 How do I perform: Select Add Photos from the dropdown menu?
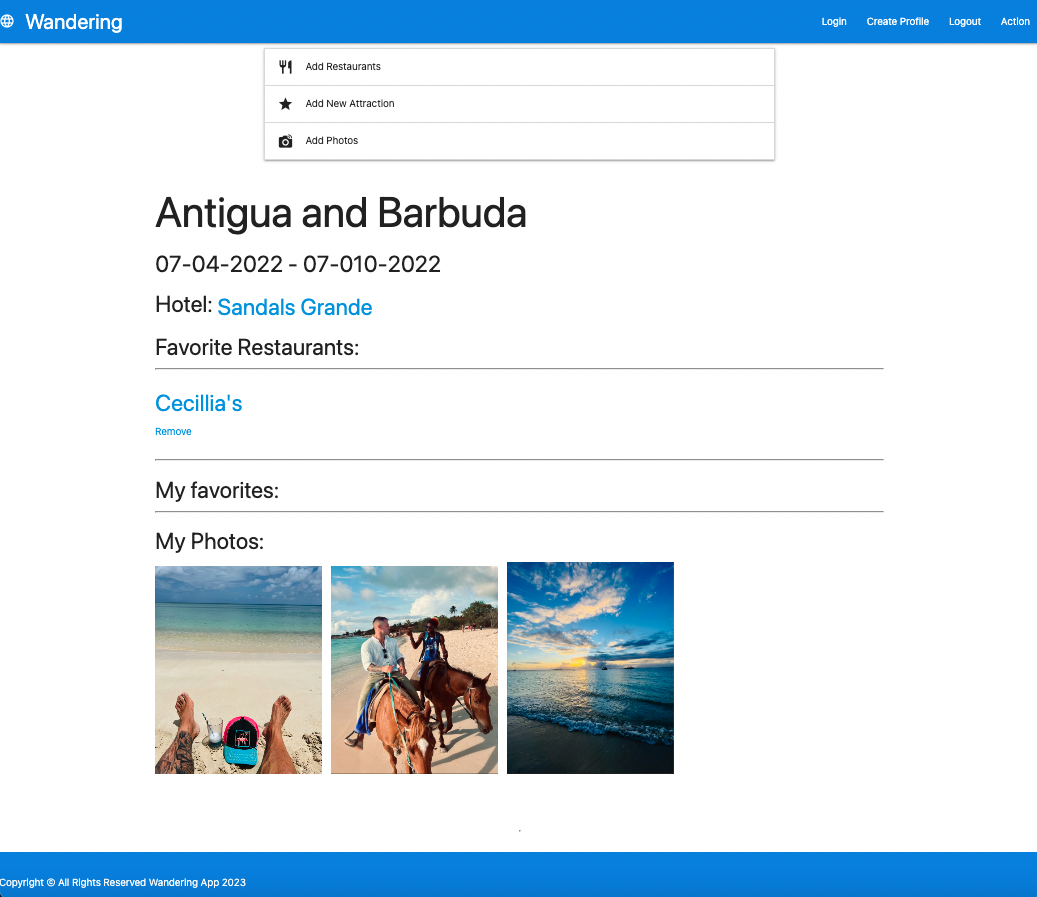pos(331,140)
